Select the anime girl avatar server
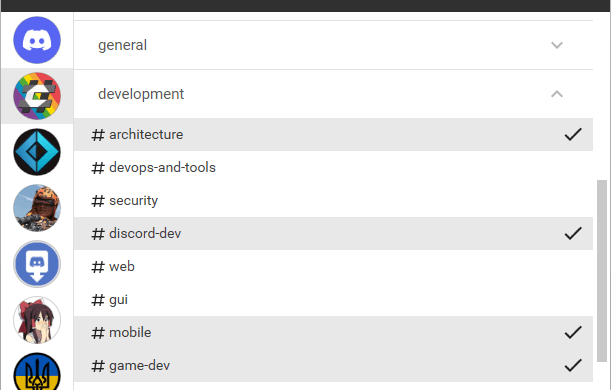Viewport: 611px width, 390px height. [37, 320]
